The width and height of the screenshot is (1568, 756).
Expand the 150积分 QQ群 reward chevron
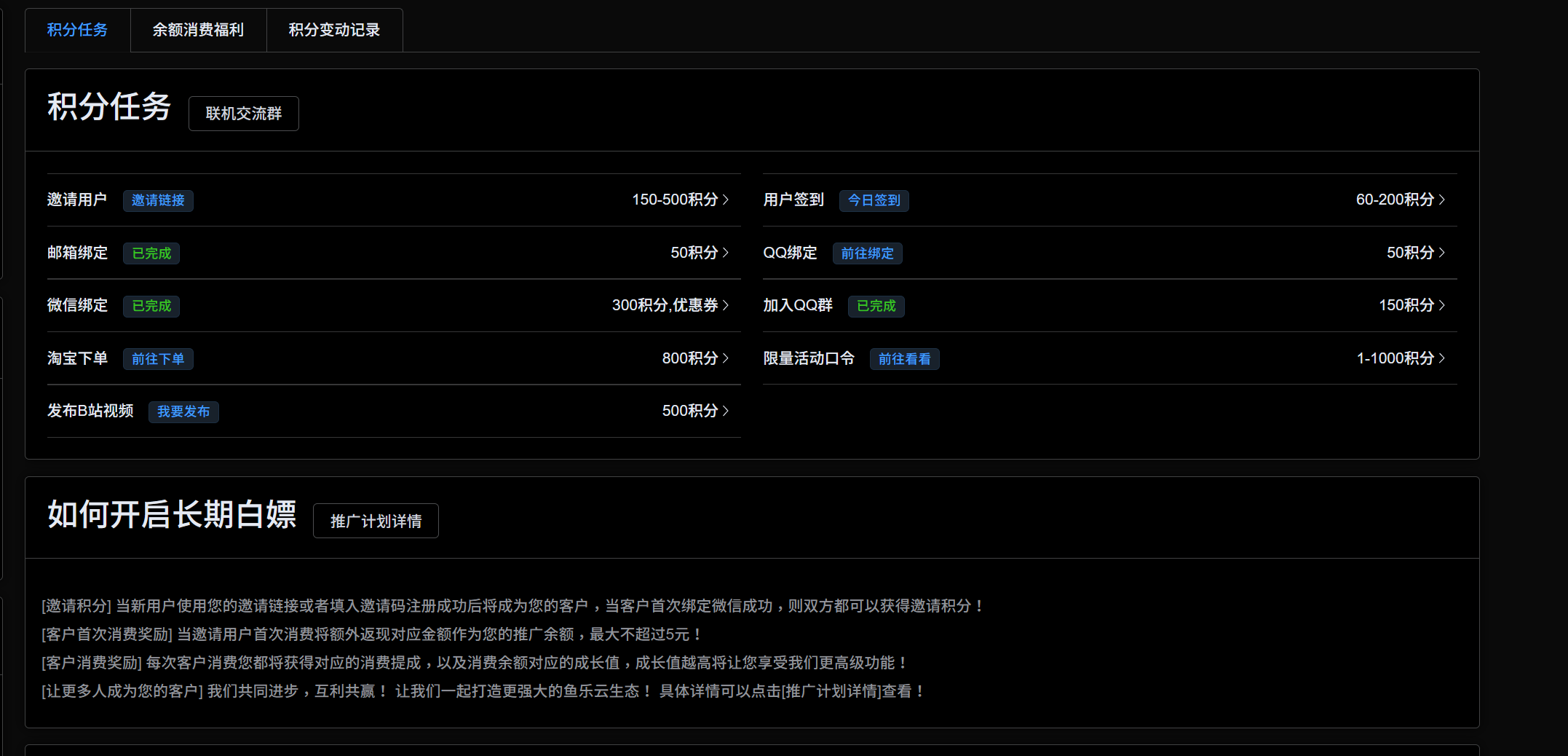(1441, 305)
